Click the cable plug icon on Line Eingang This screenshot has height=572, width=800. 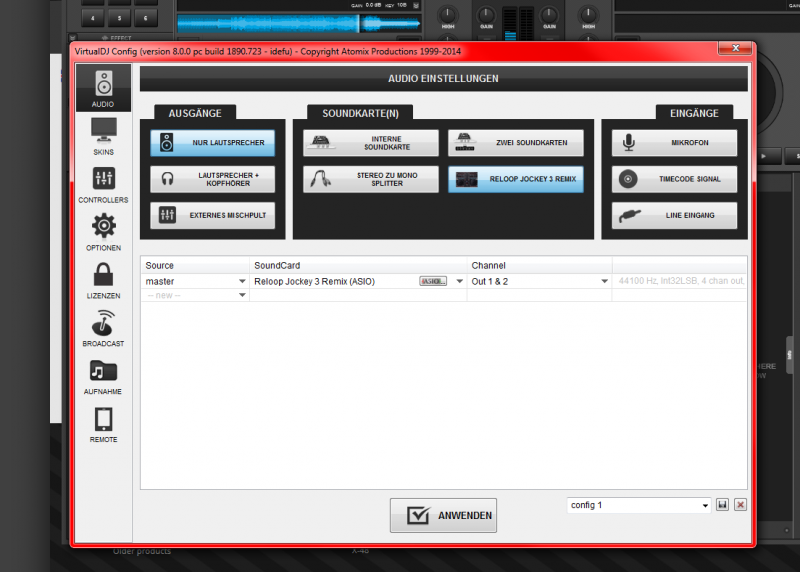[630, 216]
